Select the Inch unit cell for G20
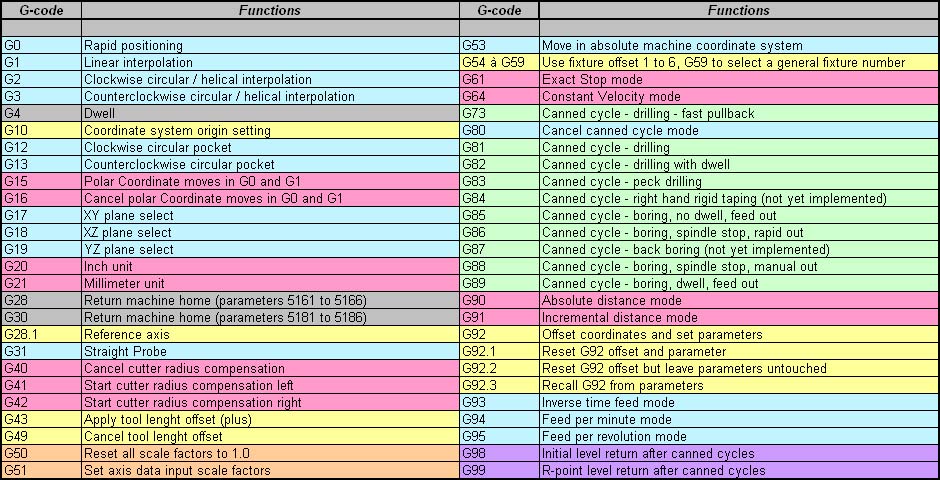940x480 pixels. coord(270,266)
